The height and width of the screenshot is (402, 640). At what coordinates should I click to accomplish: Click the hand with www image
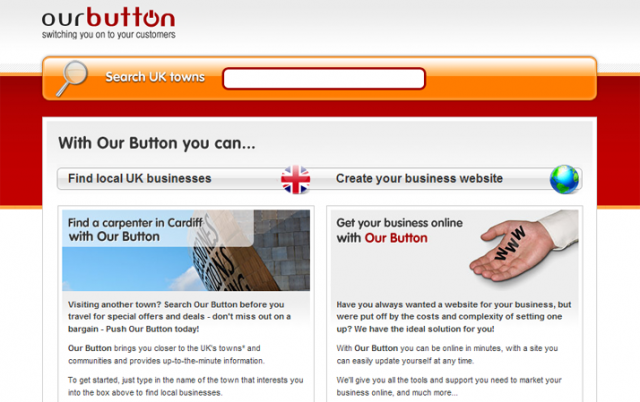(x=524, y=246)
